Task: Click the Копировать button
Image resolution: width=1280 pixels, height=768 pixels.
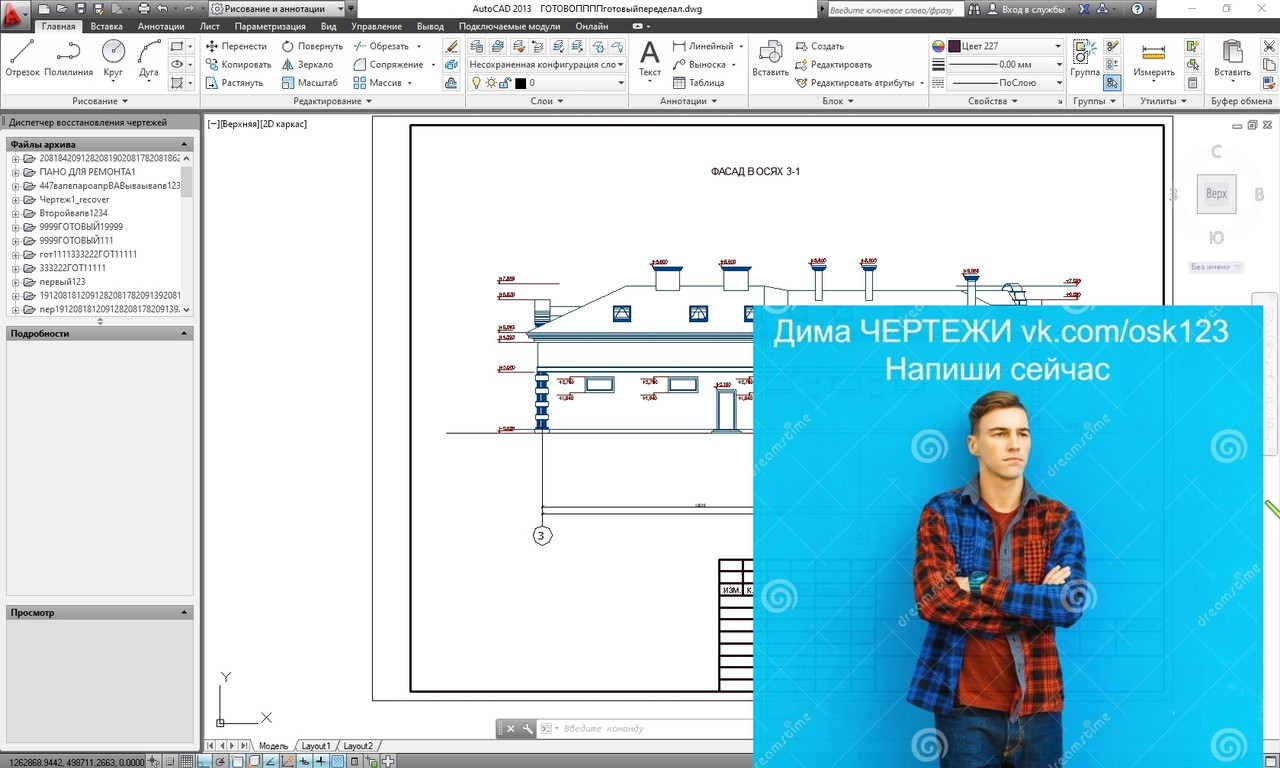Action: [x=238, y=64]
